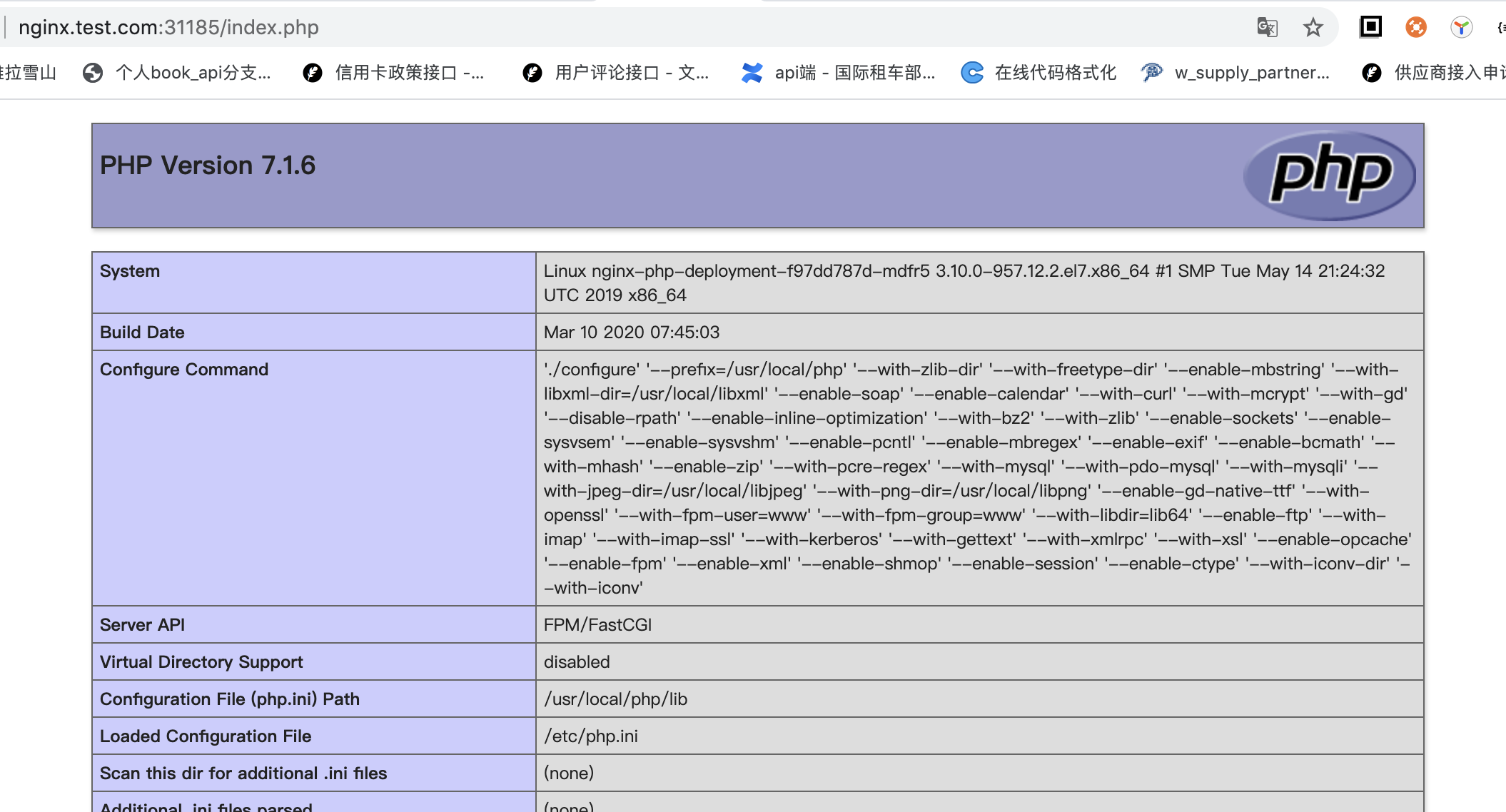Click the /etc/php.ini loaded configuration value

[x=591, y=736]
